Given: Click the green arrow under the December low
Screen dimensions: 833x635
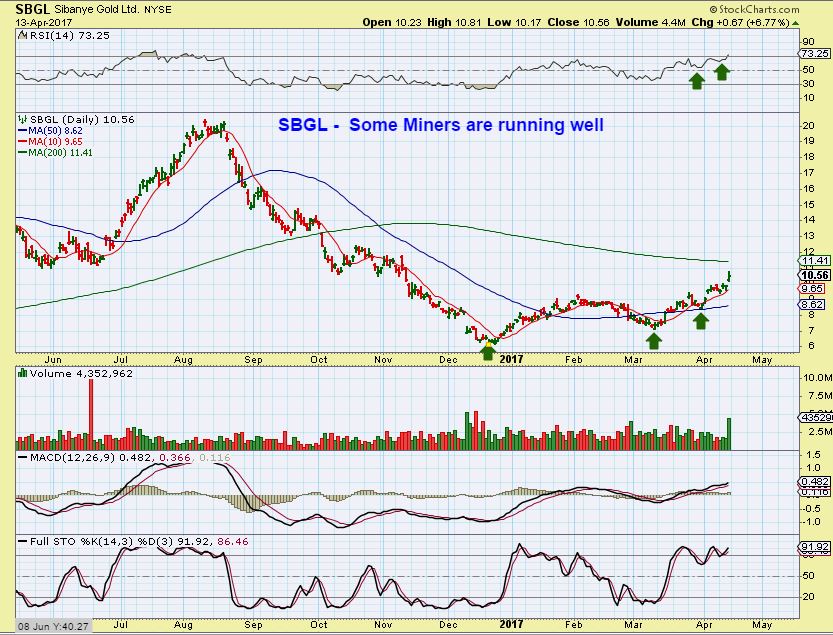Looking at the screenshot, I should click(488, 352).
